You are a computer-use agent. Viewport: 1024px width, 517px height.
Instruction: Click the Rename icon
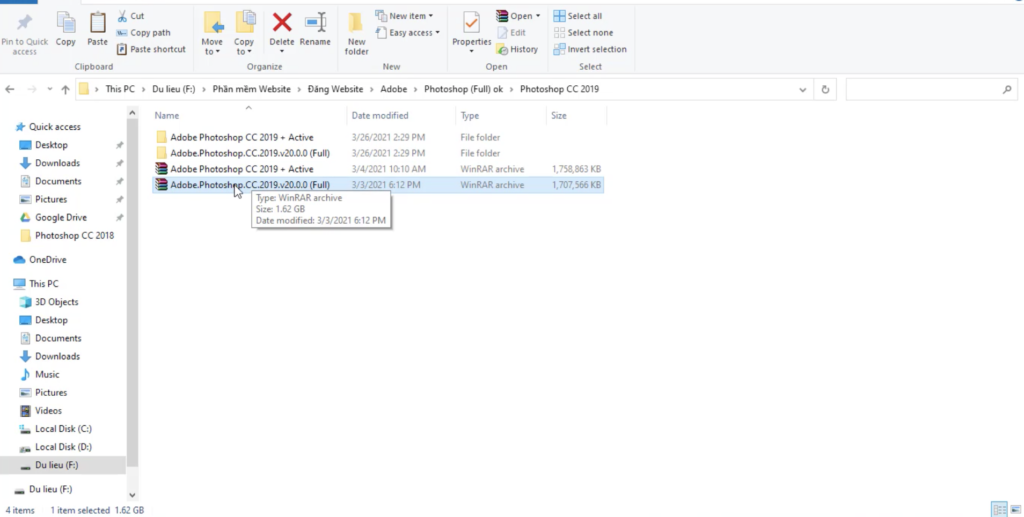pos(315,22)
